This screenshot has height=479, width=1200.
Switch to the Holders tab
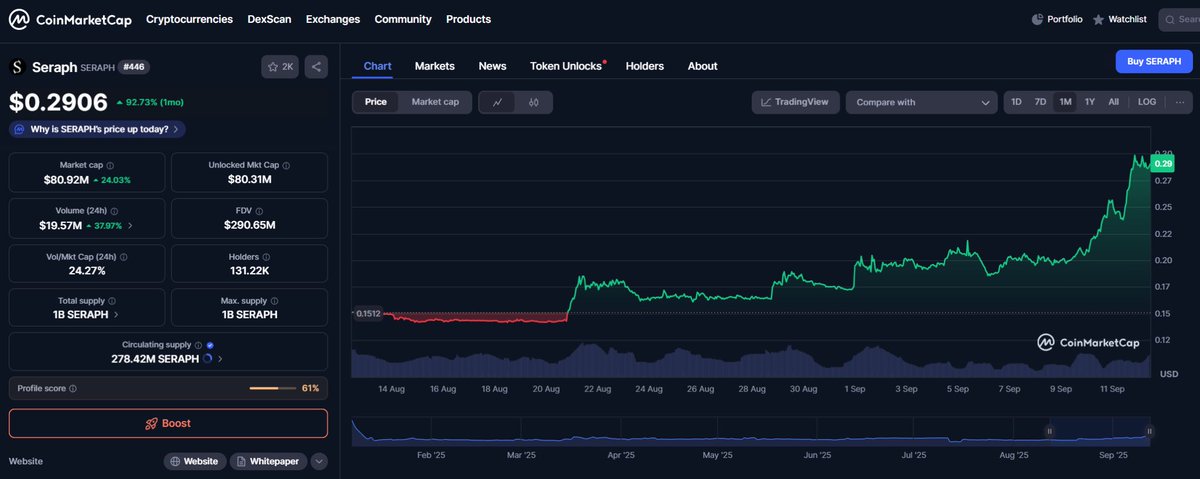point(645,66)
